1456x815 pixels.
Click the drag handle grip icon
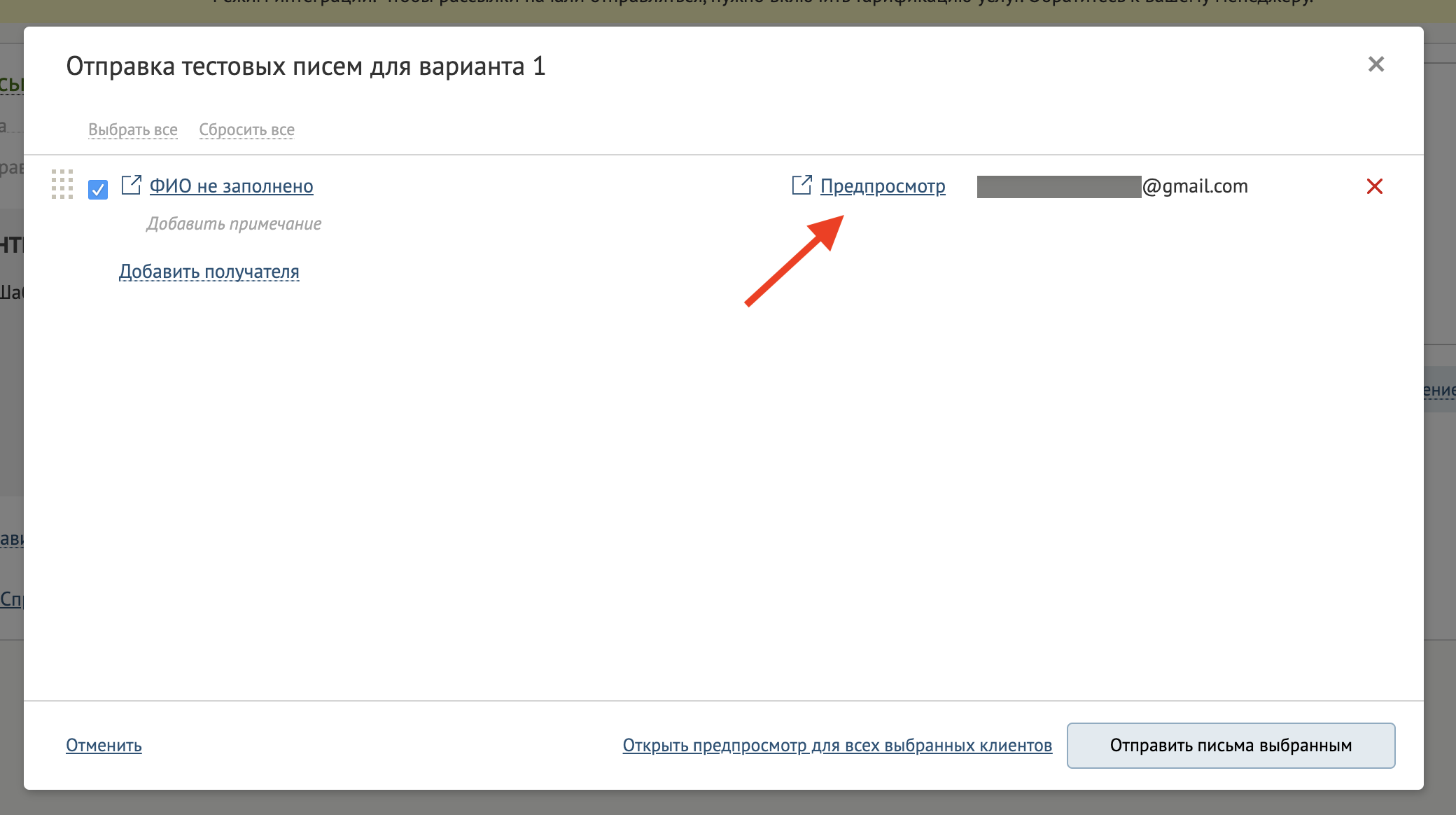tap(62, 184)
